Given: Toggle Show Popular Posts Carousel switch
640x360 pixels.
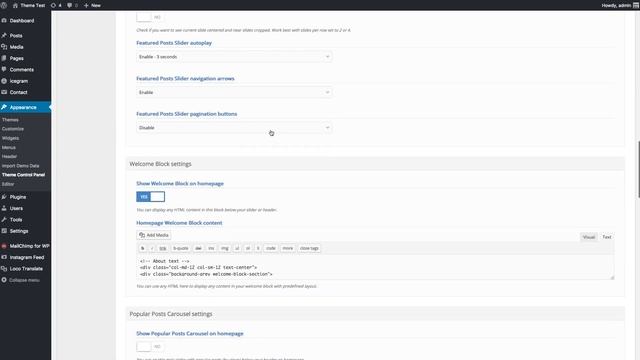Looking at the screenshot, I should click(150, 347).
